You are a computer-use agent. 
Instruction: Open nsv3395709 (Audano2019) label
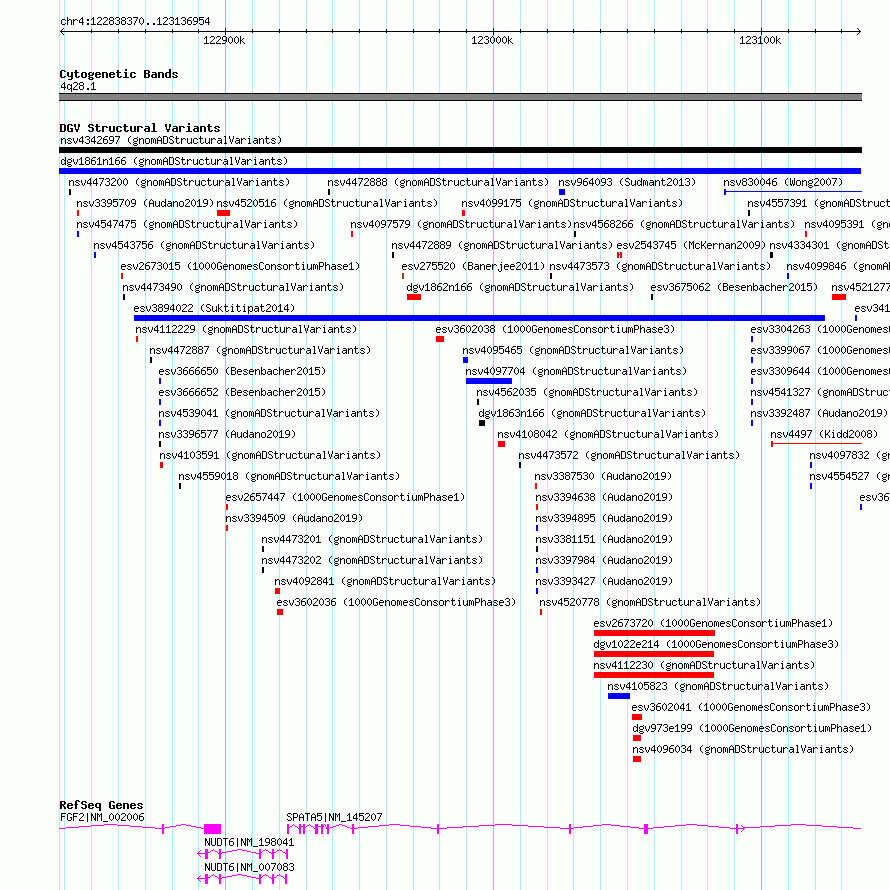pyautogui.click(x=145, y=203)
